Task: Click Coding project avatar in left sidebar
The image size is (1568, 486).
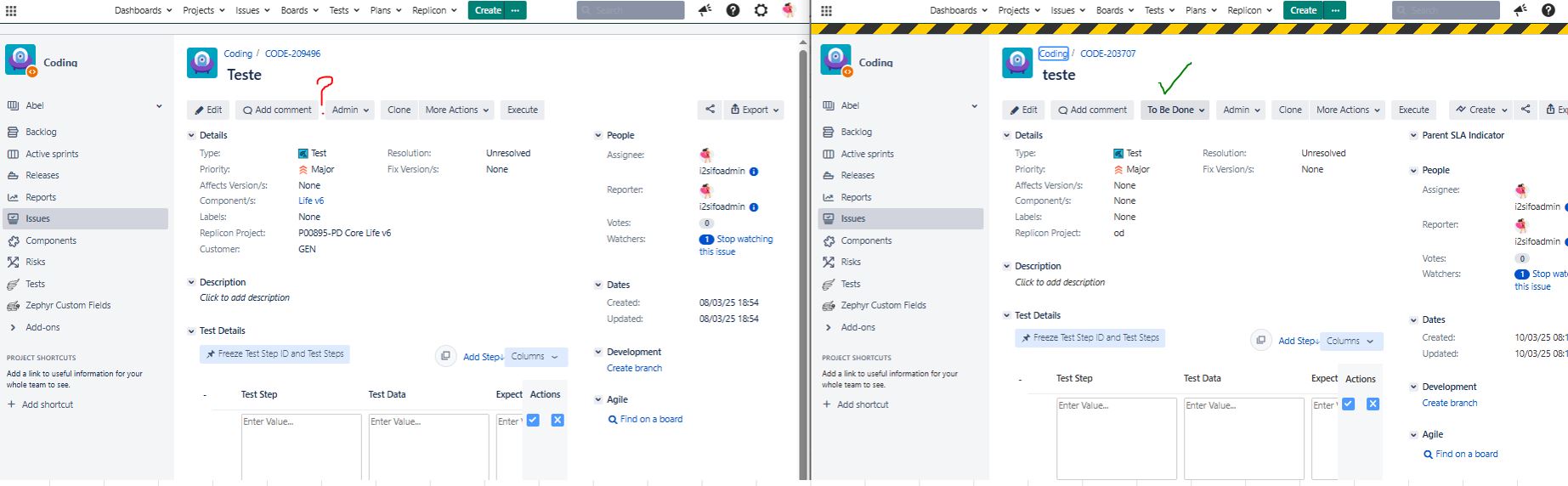Action: click(x=20, y=60)
